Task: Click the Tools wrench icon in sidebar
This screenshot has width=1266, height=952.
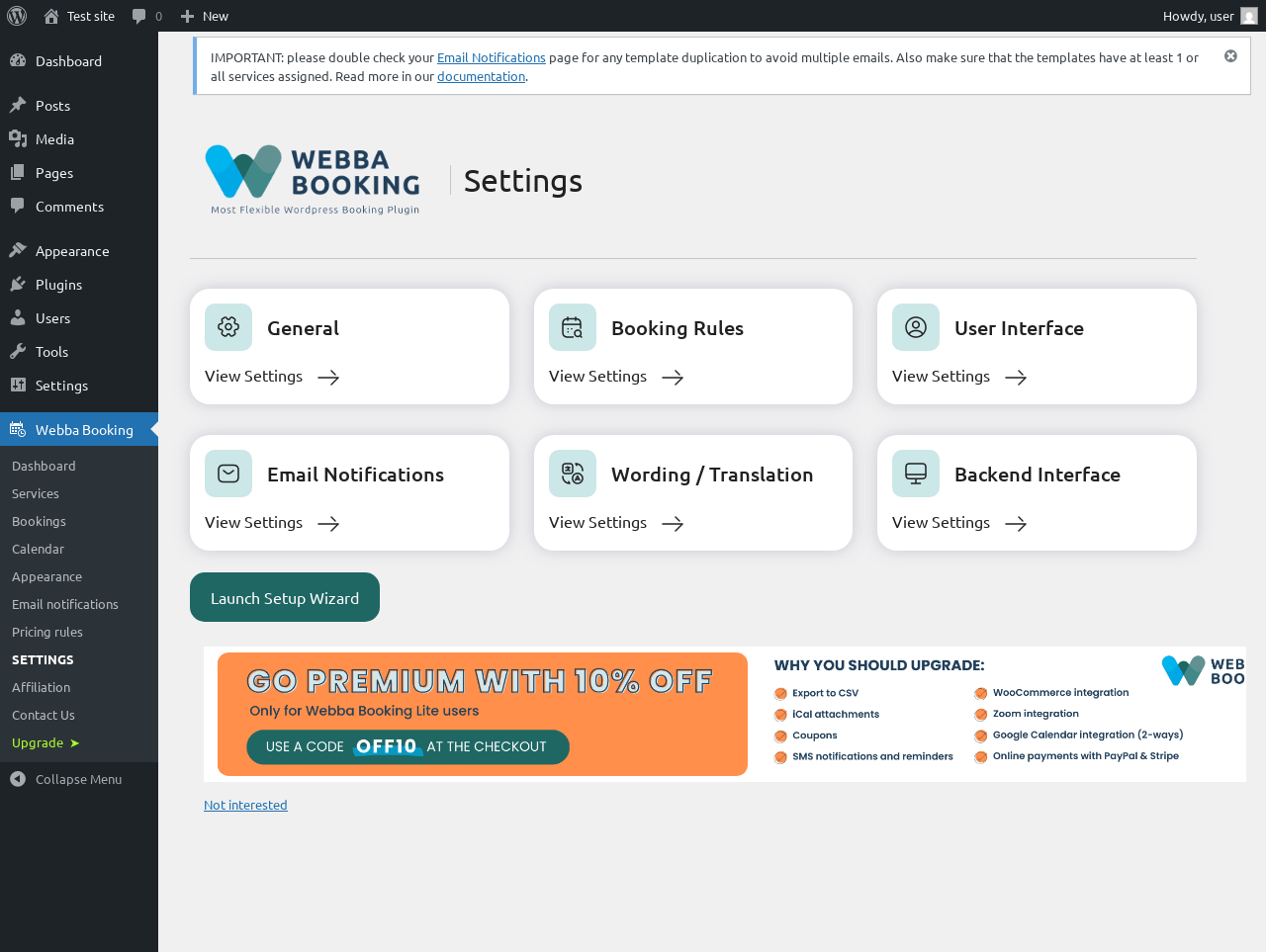Action: [18, 351]
